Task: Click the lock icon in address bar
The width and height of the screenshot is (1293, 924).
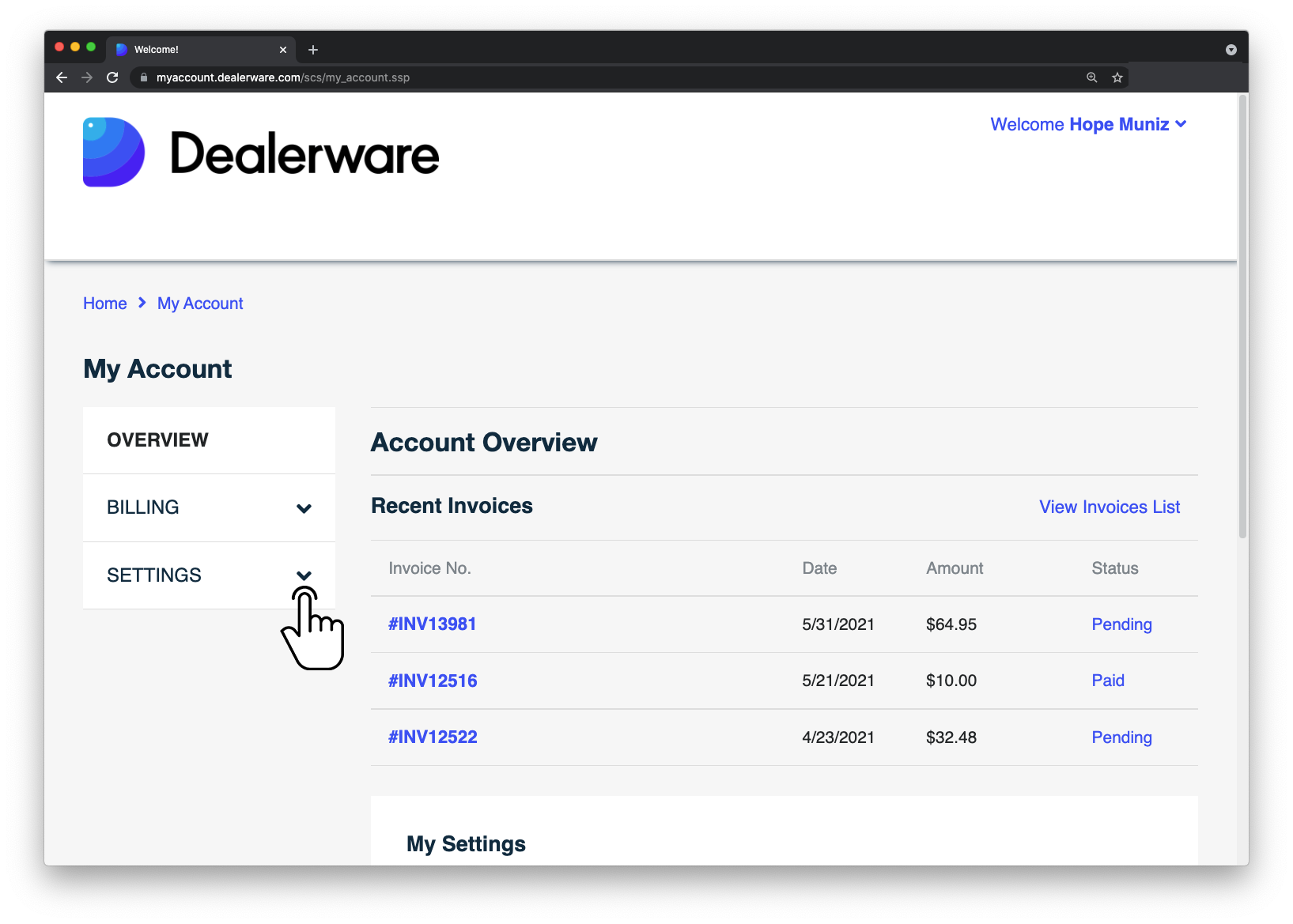Action: pos(144,77)
